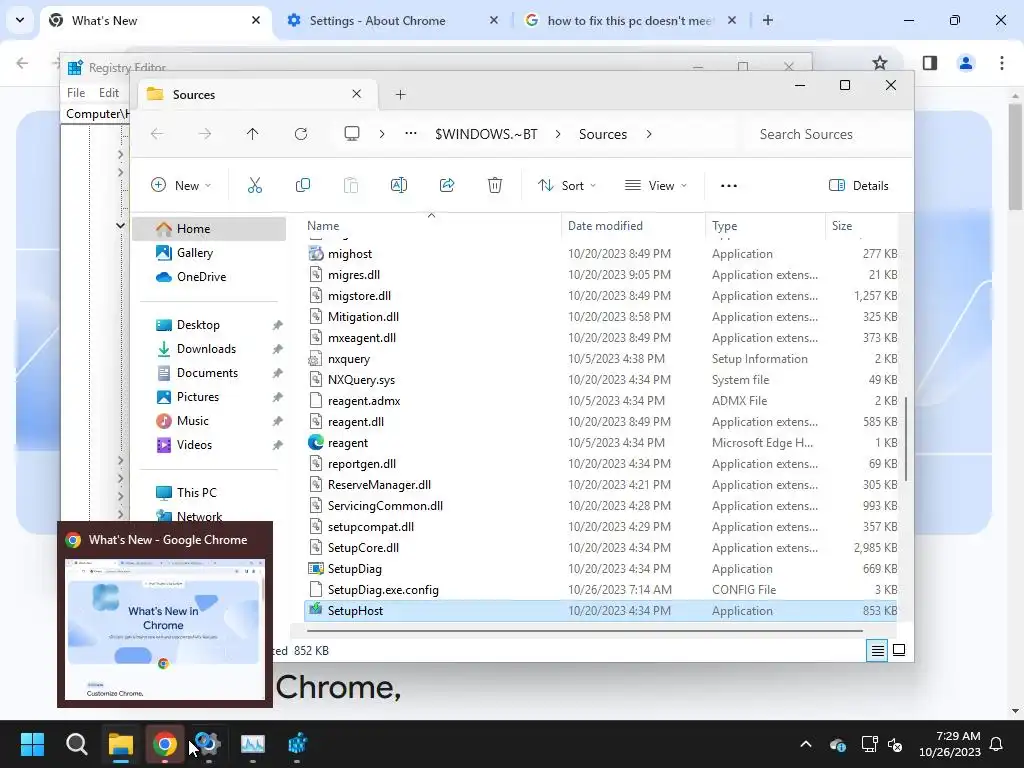1024x768 pixels.
Task: Bookmark this page with the Chrome star icon
Action: click(x=880, y=63)
